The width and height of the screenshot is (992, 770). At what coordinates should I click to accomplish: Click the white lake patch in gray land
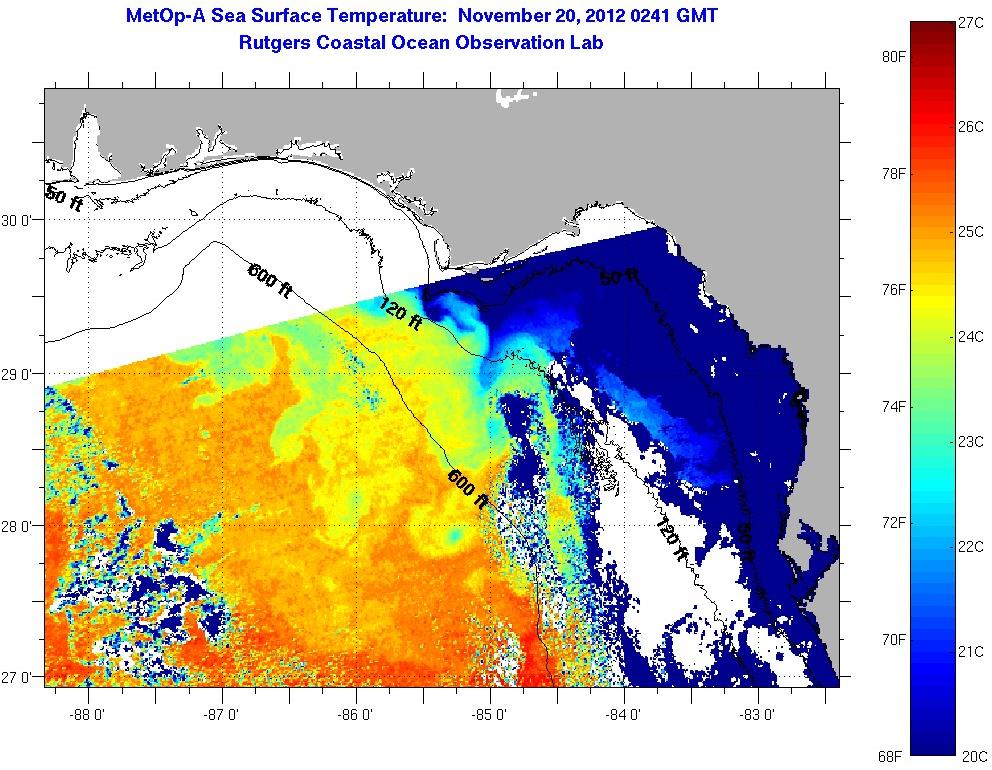tap(516, 97)
